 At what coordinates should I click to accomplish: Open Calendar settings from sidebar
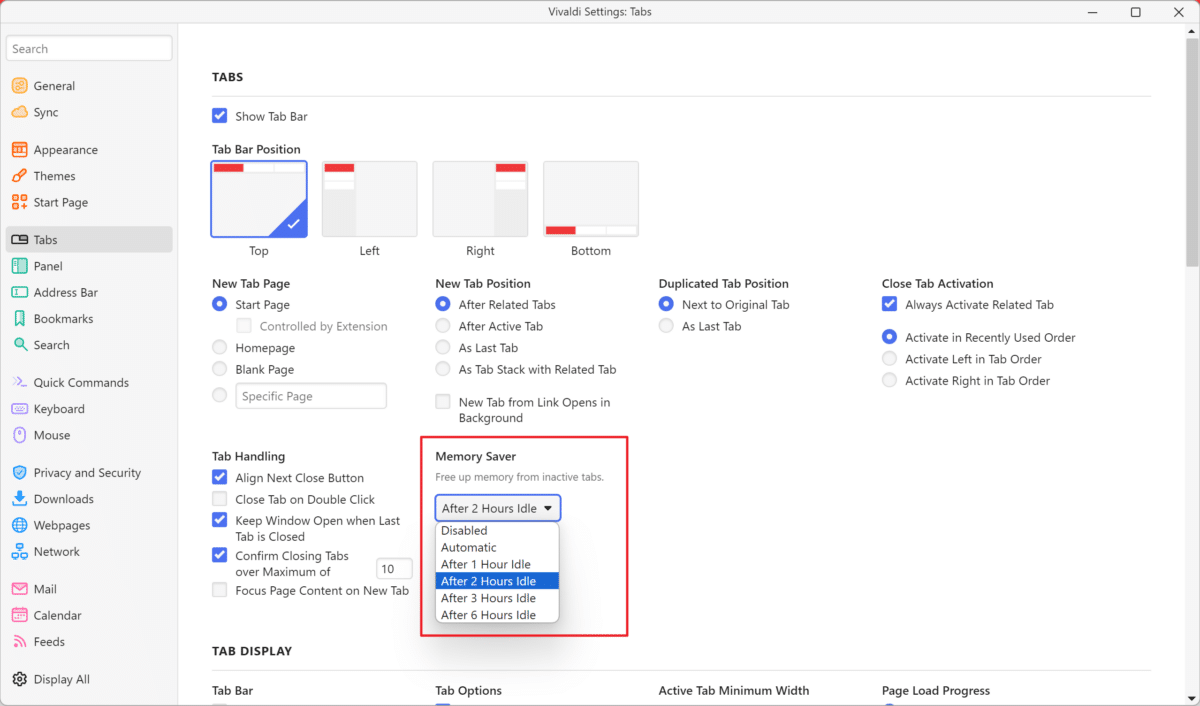click(60, 614)
